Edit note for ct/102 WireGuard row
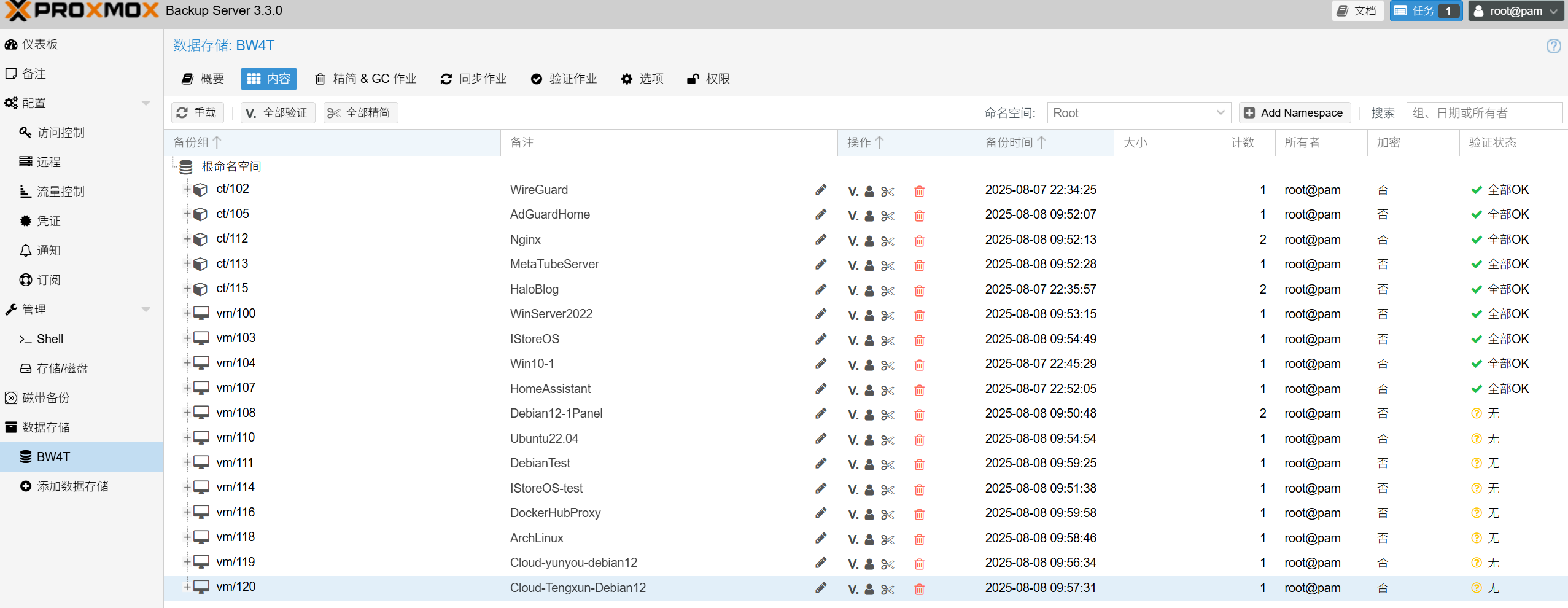This screenshot has width=1568, height=608. tap(821, 190)
